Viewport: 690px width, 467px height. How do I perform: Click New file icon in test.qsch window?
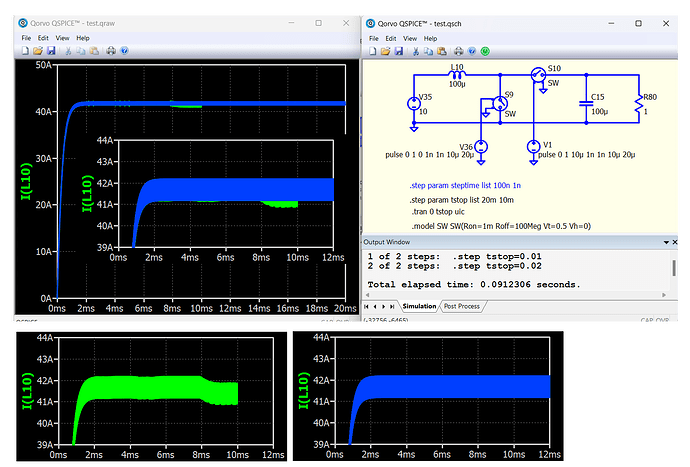pyautogui.click(x=373, y=51)
